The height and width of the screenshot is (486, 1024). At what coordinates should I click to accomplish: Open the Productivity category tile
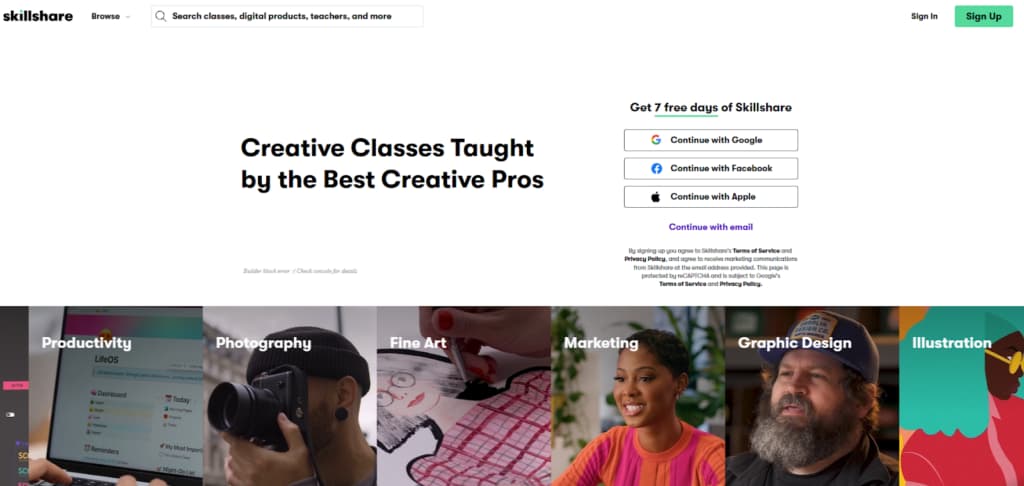click(x=116, y=396)
